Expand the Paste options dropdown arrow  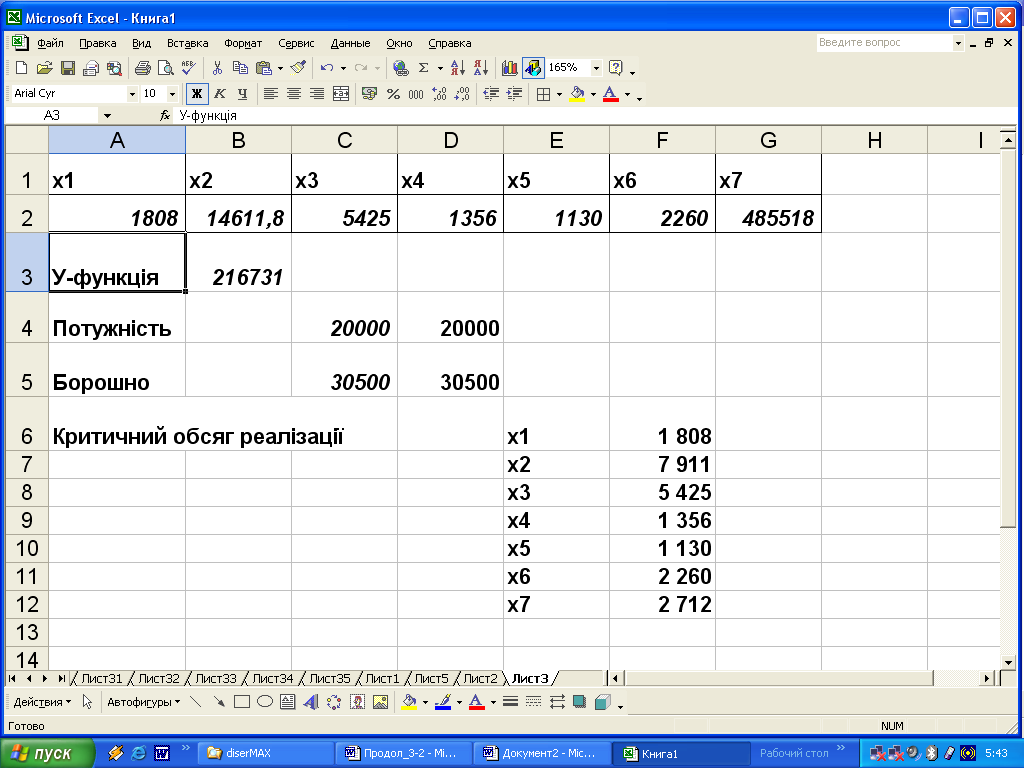tap(280, 68)
